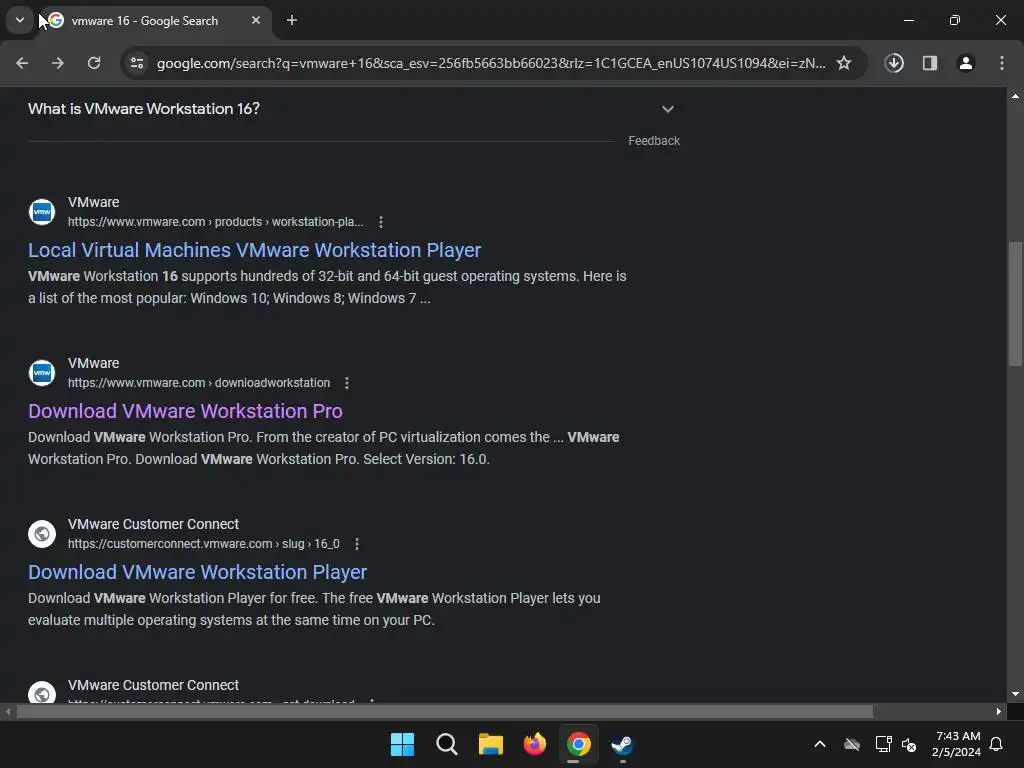Open the Windows Start menu
1024x768 pixels.
pyautogui.click(x=402, y=744)
